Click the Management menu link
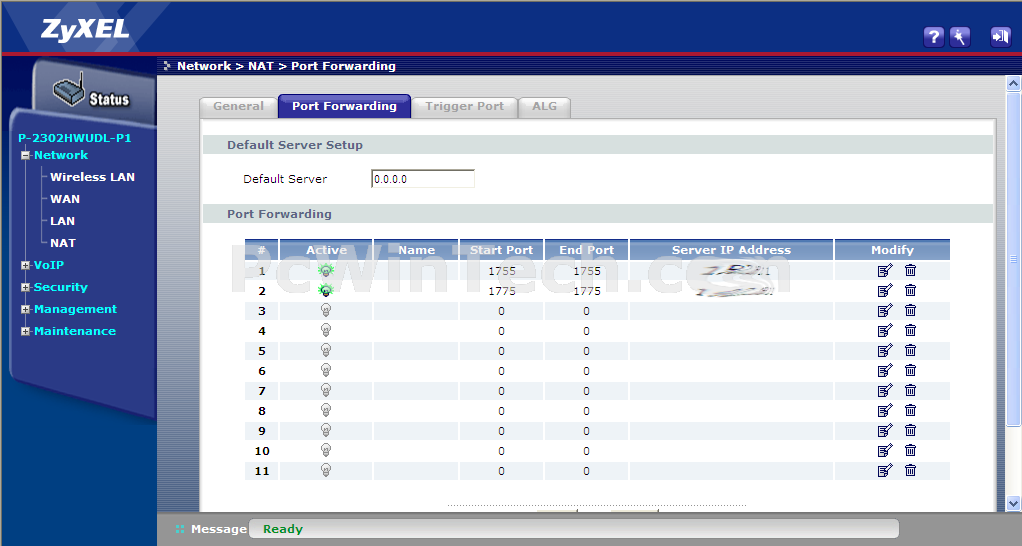The image size is (1022, 546). click(x=76, y=309)
